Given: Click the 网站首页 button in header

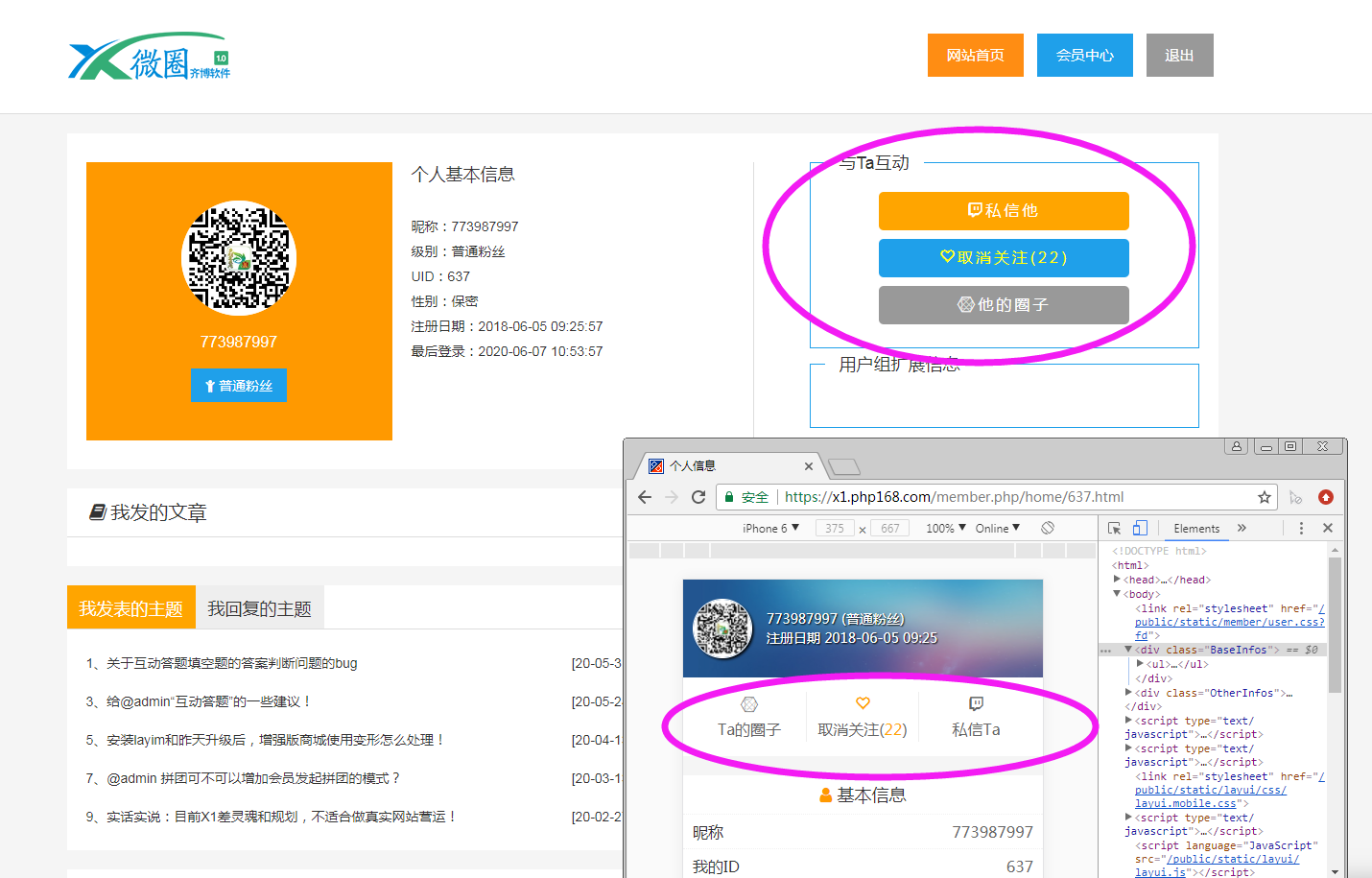Looking at the screenshot, I should tap(975, 55).
